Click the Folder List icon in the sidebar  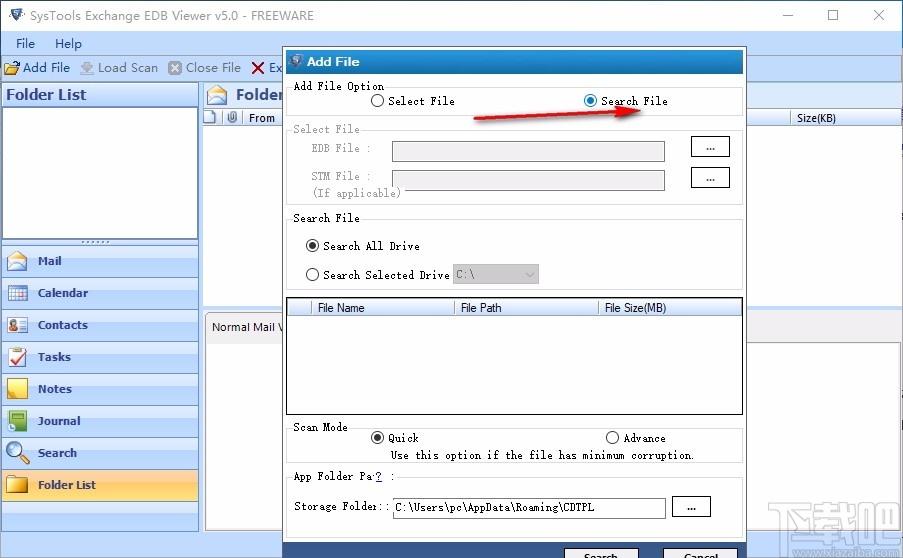coord(17,485)
